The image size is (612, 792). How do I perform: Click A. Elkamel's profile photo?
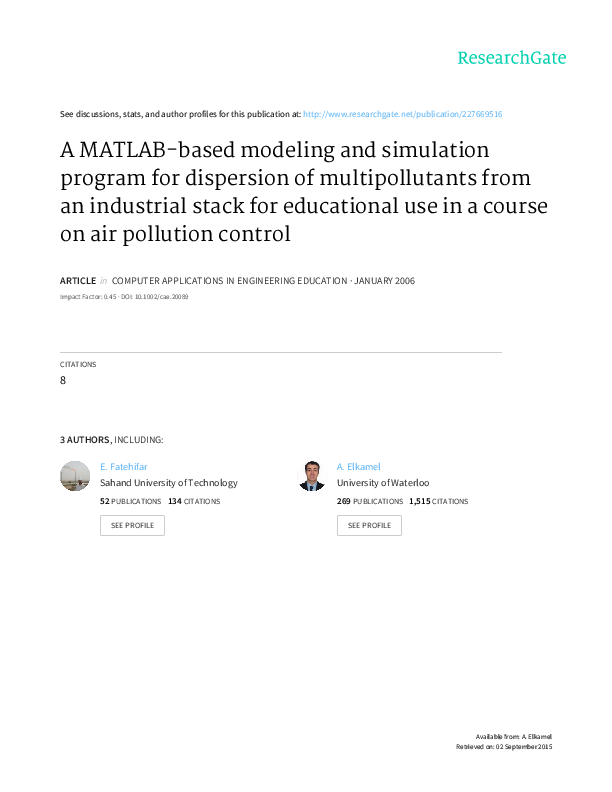pyautogui.click(x=312, y=476)
